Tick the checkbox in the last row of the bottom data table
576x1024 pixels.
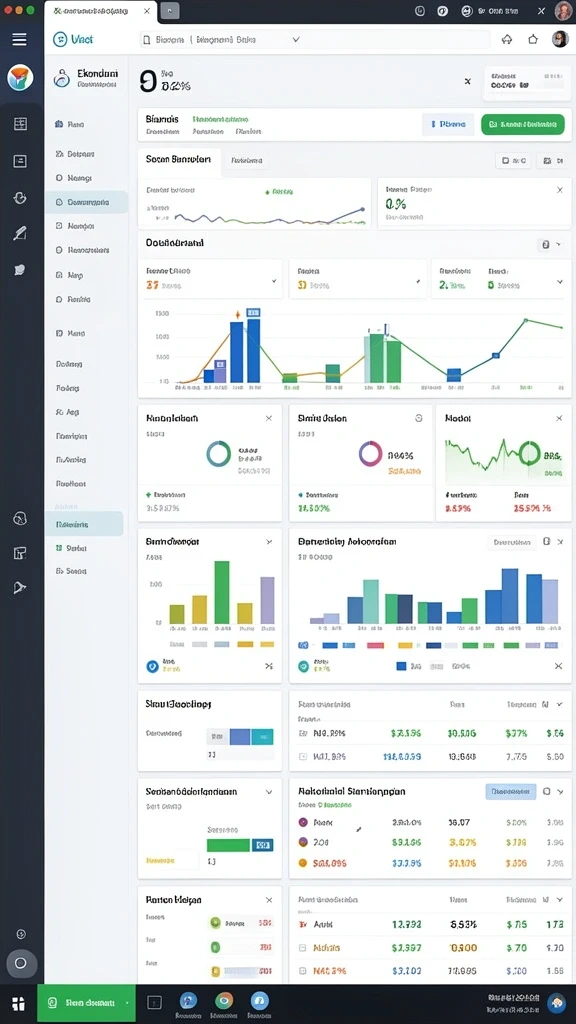302,970
